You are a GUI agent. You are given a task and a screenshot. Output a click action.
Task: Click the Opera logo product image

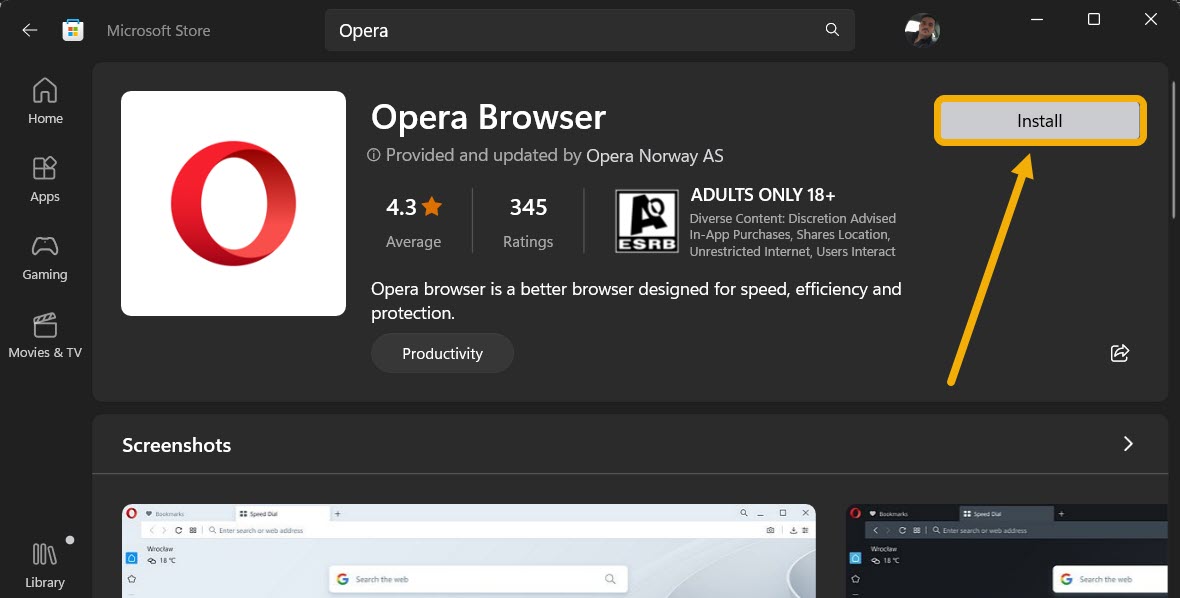coord(233,202)
